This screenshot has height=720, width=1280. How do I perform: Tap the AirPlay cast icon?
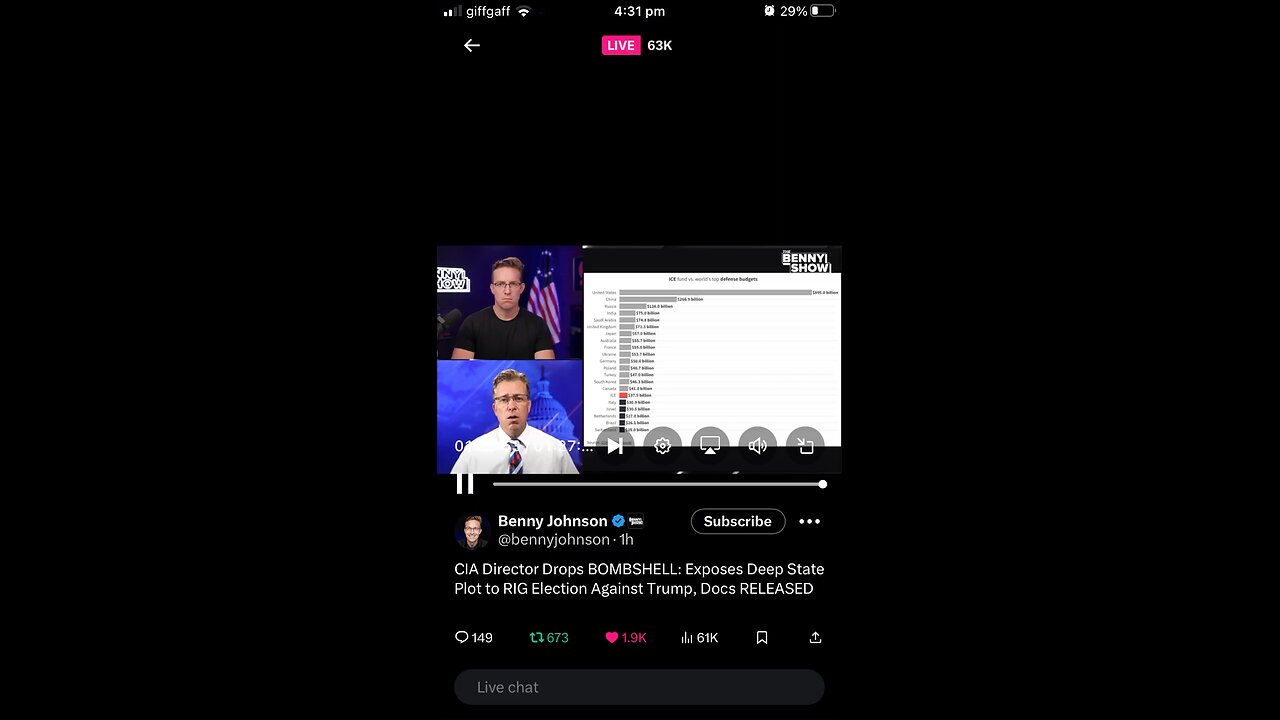click(710, 446)
